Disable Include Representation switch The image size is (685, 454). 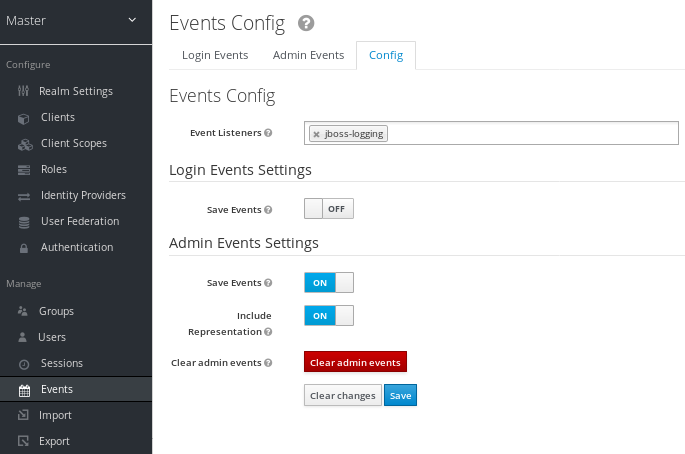pyautogui.click(x=329, y=315)
